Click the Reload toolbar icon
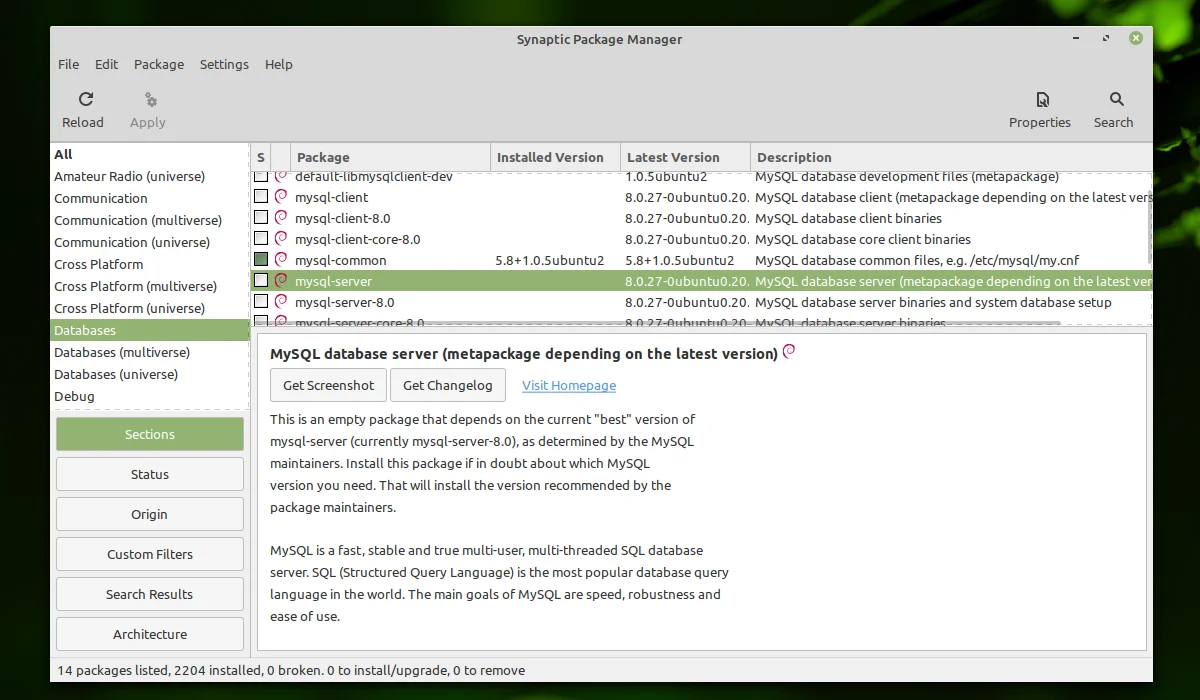Image resolution: width=1200 pixels, height=700 pixels. coord(86,99)
